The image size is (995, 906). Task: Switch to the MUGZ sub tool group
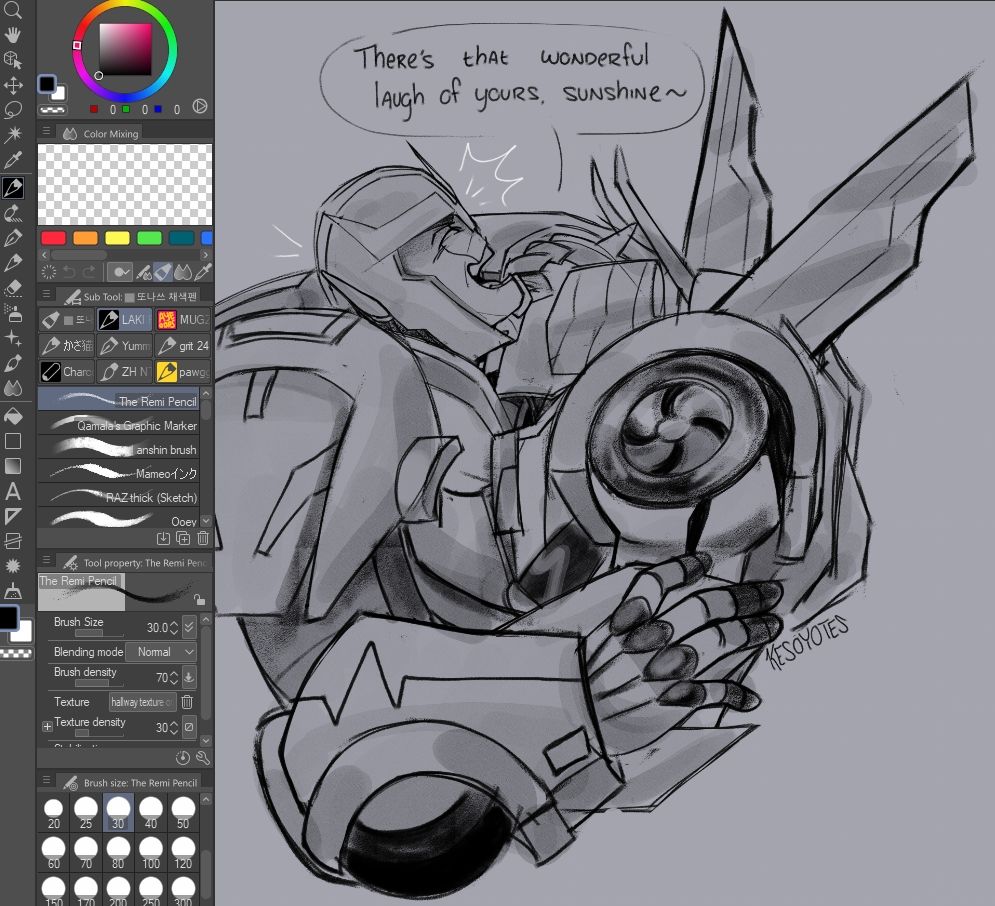pyautogui.click(x=183, y=320)
